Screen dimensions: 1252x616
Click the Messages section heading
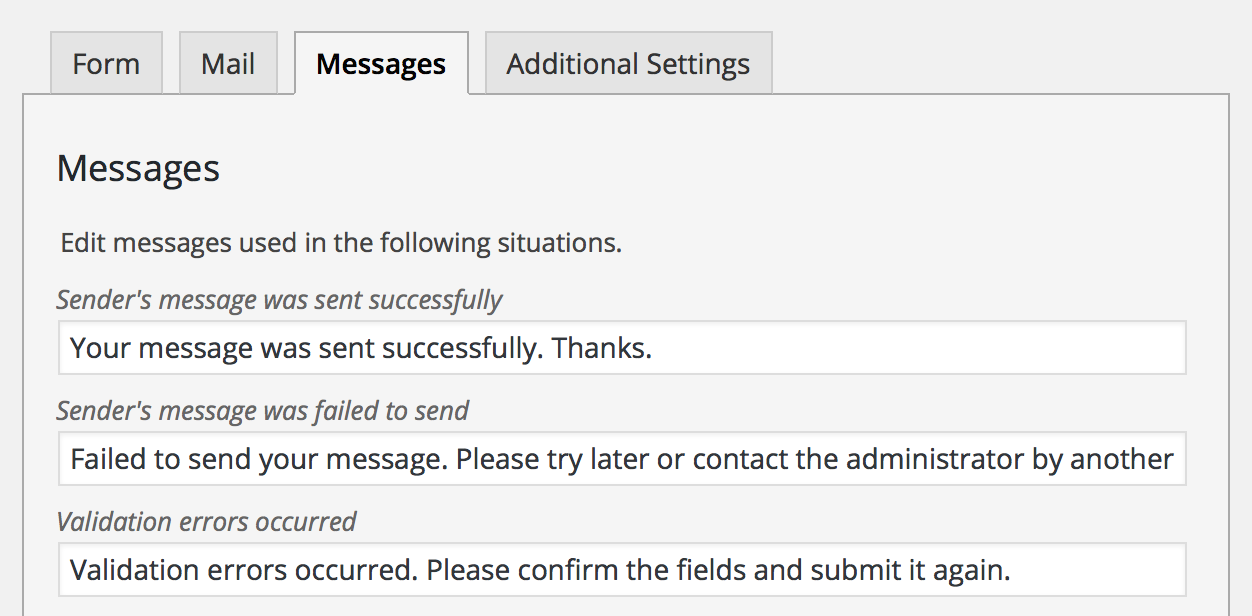[x=138, y=169]
